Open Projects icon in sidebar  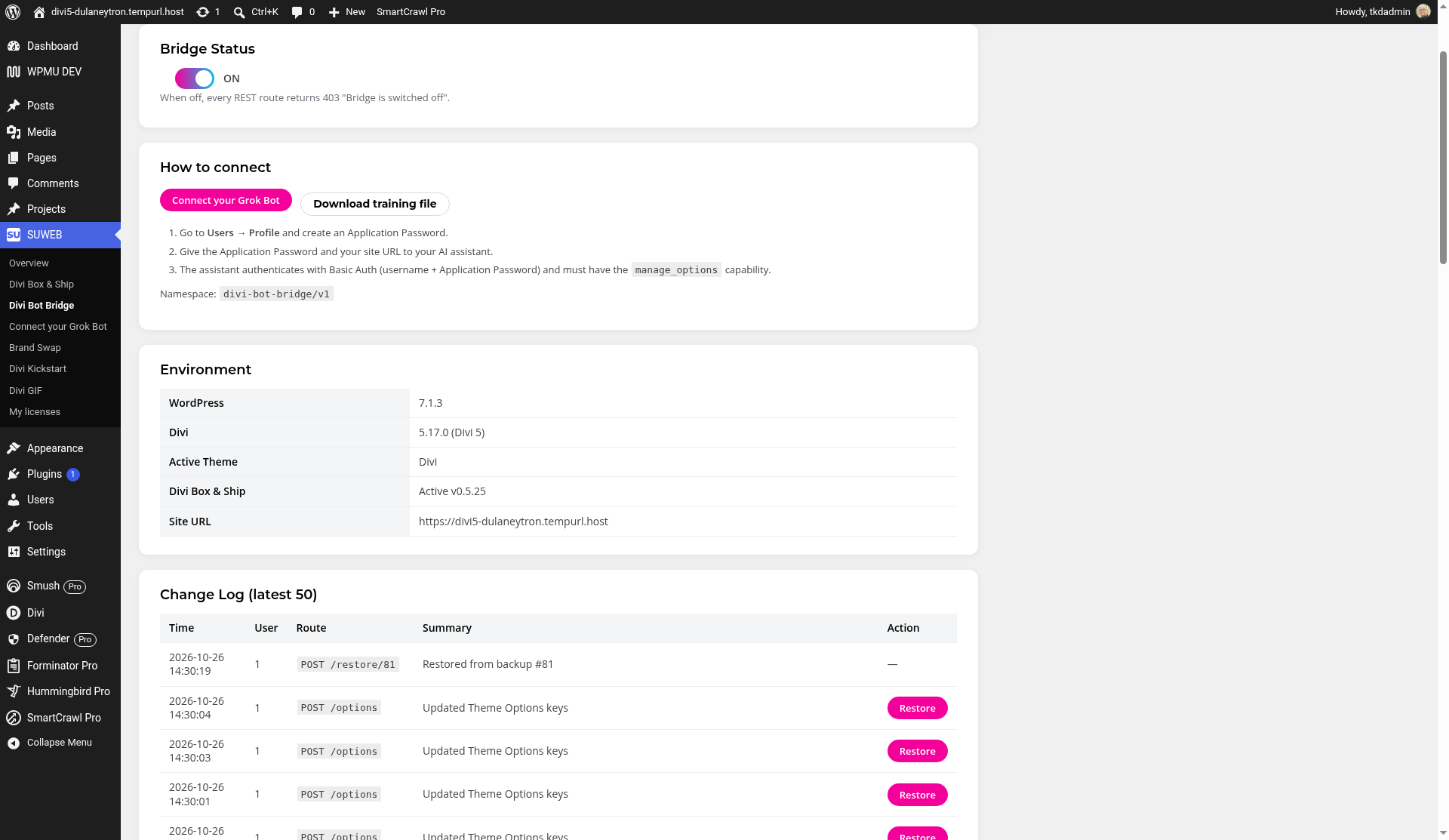coord(14,209)
